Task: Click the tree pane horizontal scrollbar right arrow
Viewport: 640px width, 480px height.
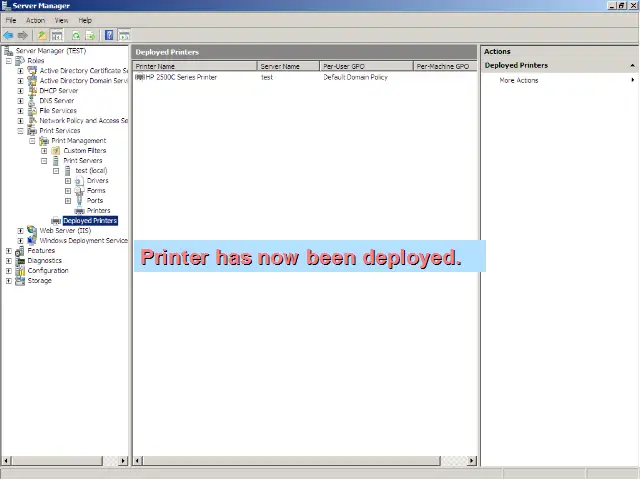Action: 124,461
